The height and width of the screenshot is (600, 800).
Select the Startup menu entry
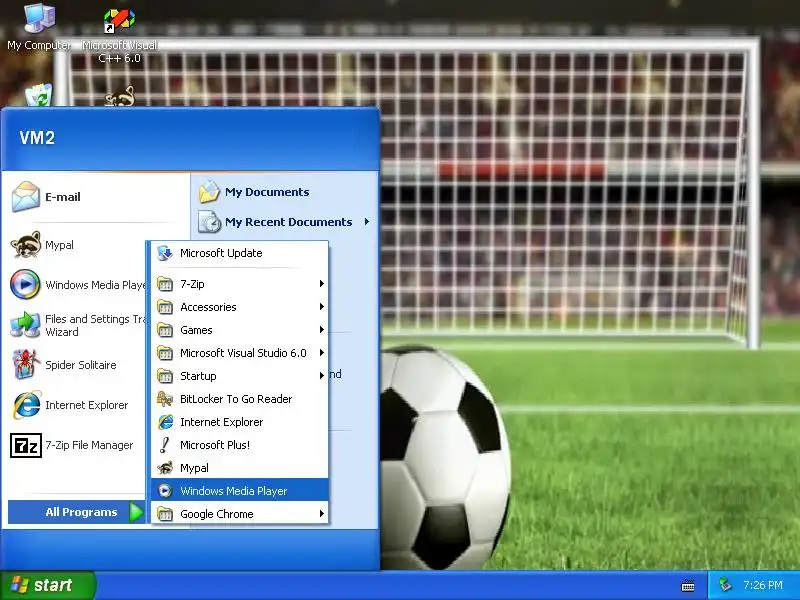[x=240, y=376]
